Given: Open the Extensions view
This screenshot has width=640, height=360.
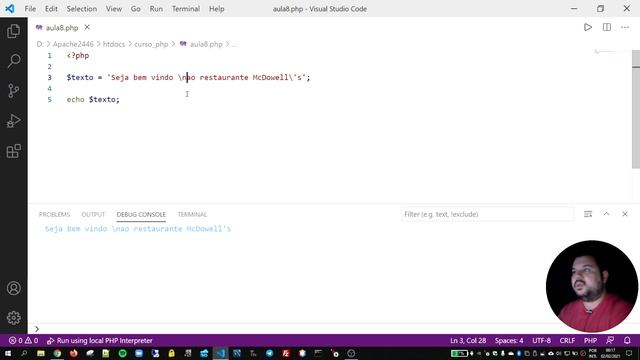Looking at the screenshot, I should 13,151.
